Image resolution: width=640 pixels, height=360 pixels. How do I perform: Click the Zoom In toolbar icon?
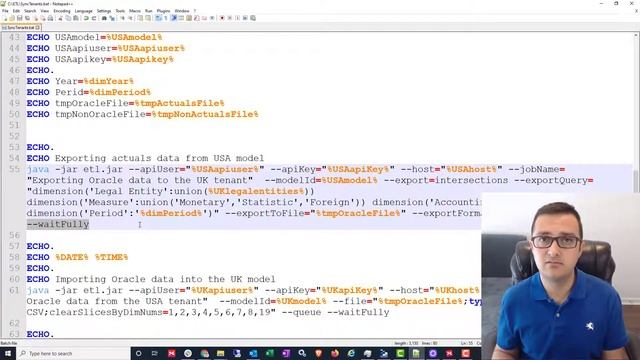[122, 18]
